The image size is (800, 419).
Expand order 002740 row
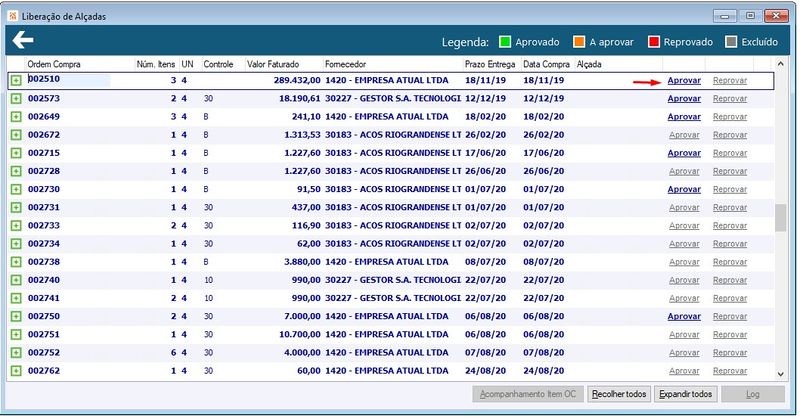click(x=16, y=280)
